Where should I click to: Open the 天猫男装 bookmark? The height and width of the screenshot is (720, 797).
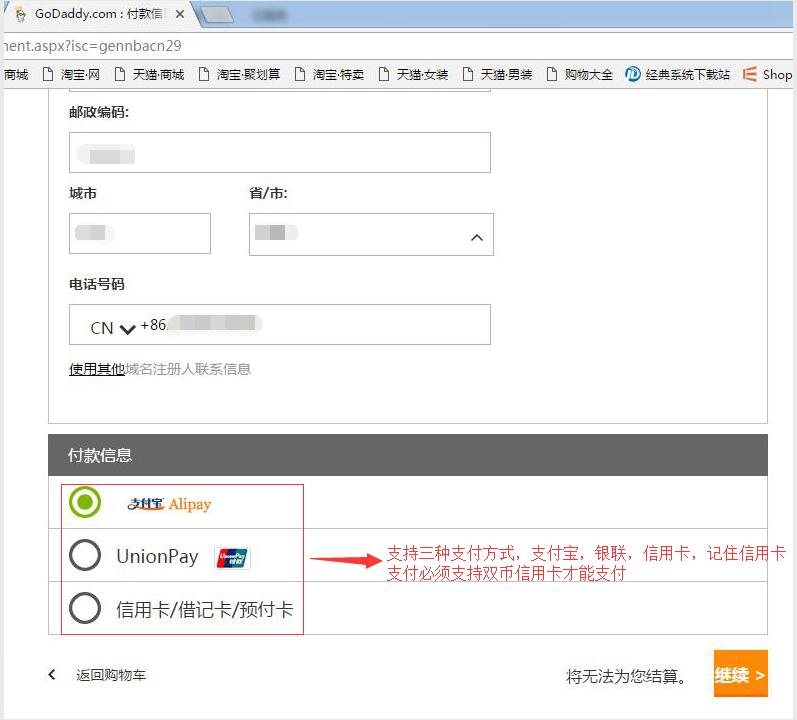pos(498,75)
